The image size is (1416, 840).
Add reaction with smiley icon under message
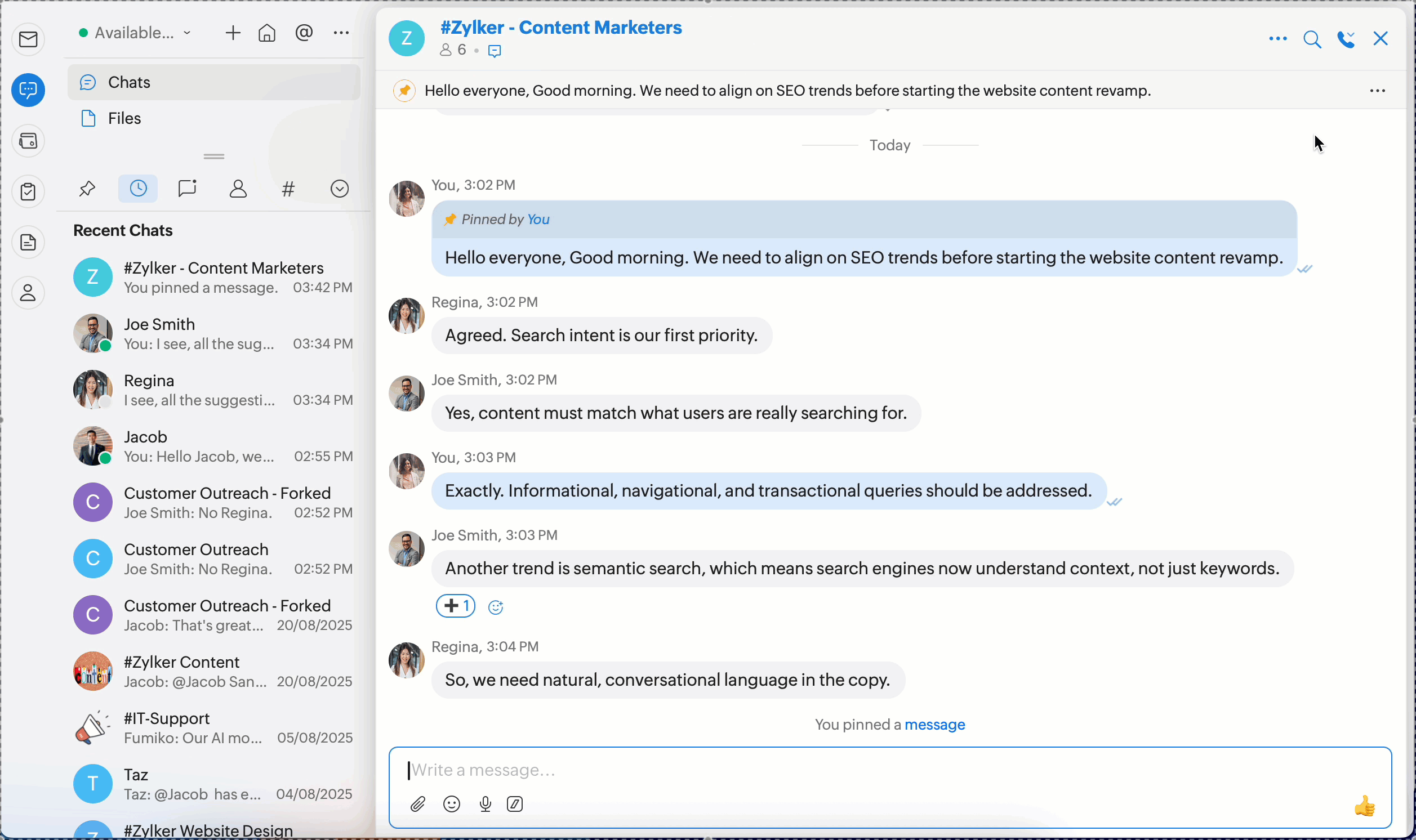tap(496, 607)
